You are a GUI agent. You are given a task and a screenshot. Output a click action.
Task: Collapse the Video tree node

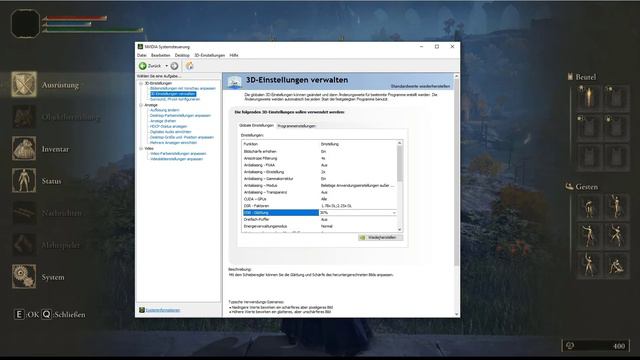(x=141, y=149)
